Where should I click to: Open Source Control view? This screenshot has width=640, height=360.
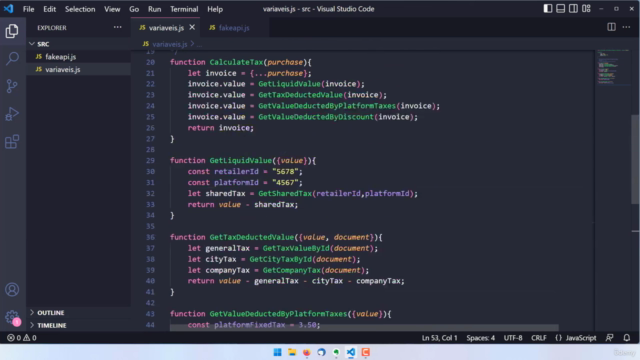[12, 86]
